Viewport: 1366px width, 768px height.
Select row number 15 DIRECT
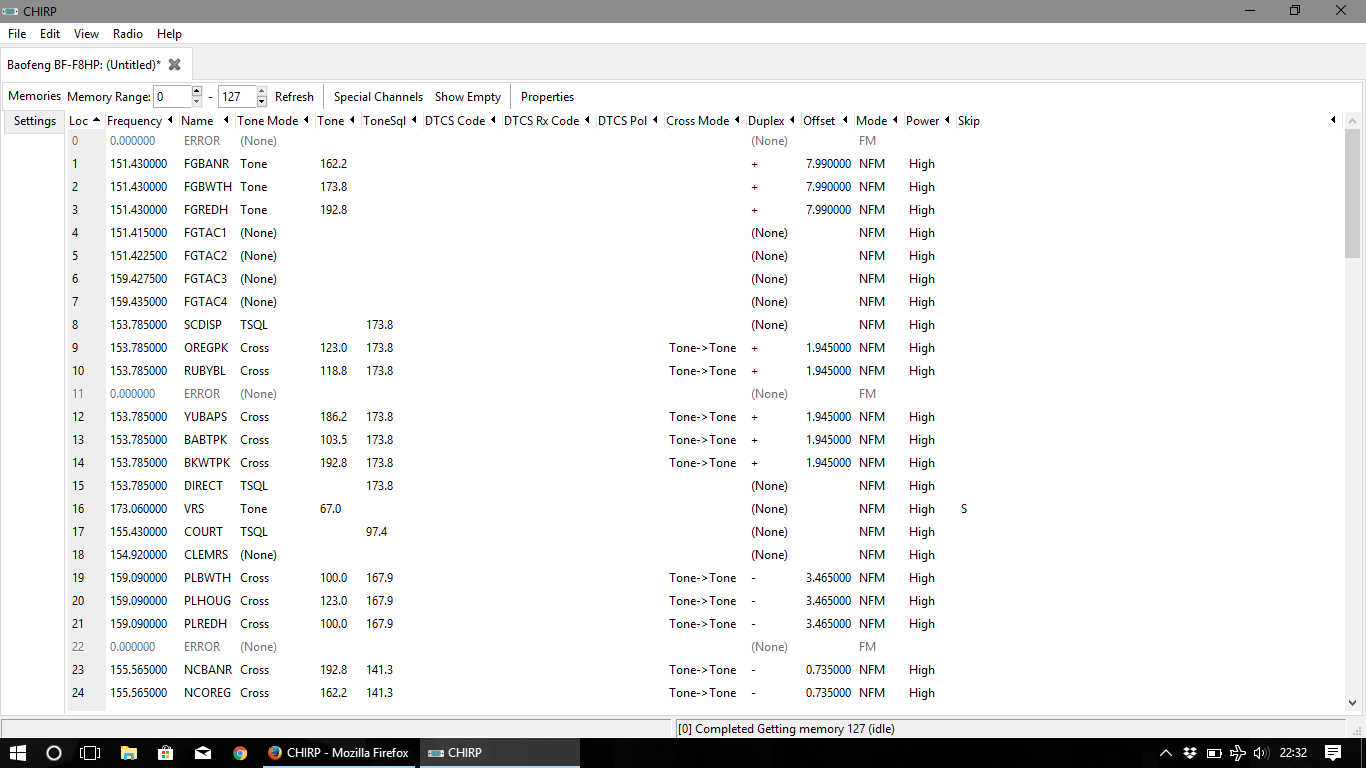click(x=78, y=486)
